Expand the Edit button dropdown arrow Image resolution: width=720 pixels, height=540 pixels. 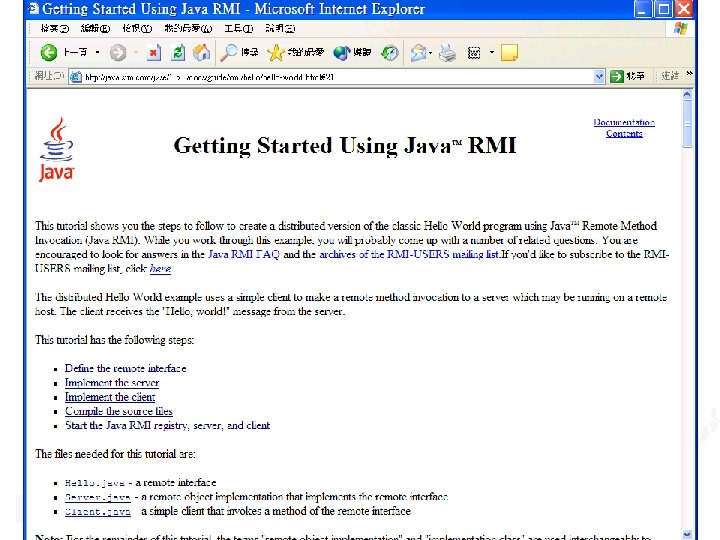[492, 52]
